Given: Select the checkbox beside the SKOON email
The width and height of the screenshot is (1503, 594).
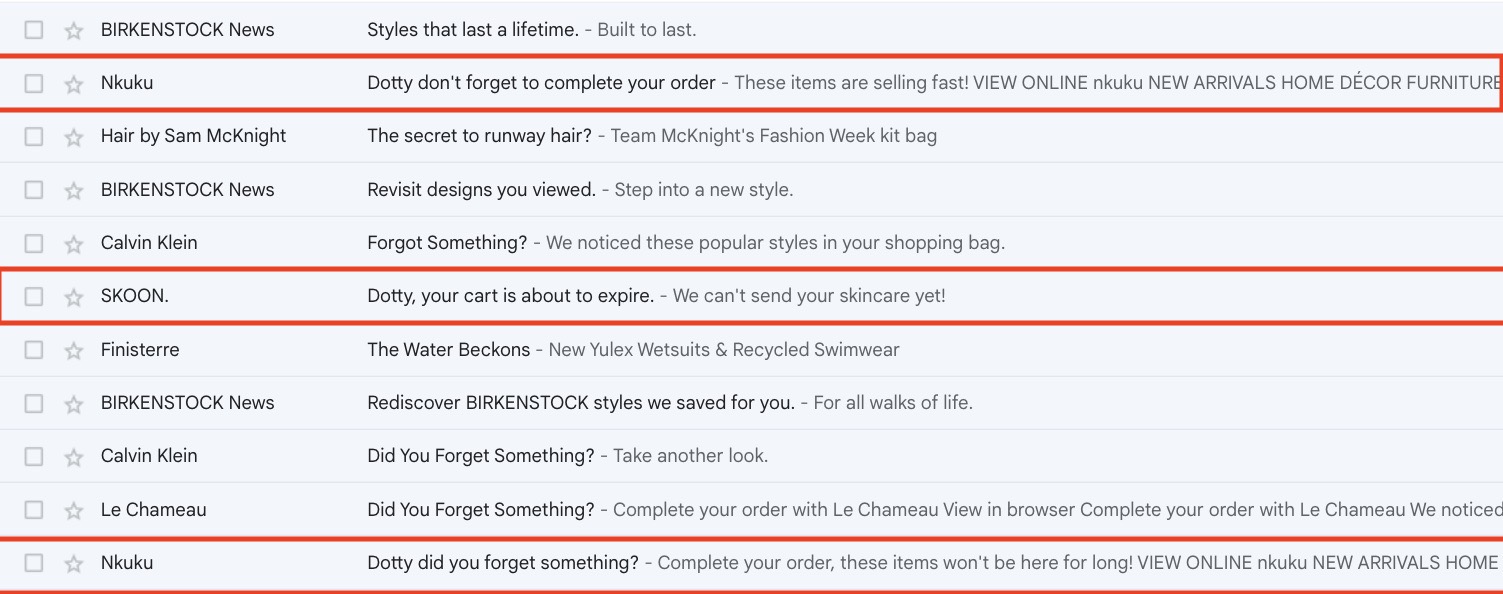Looking at the screenshot, I should coord(33,295).
